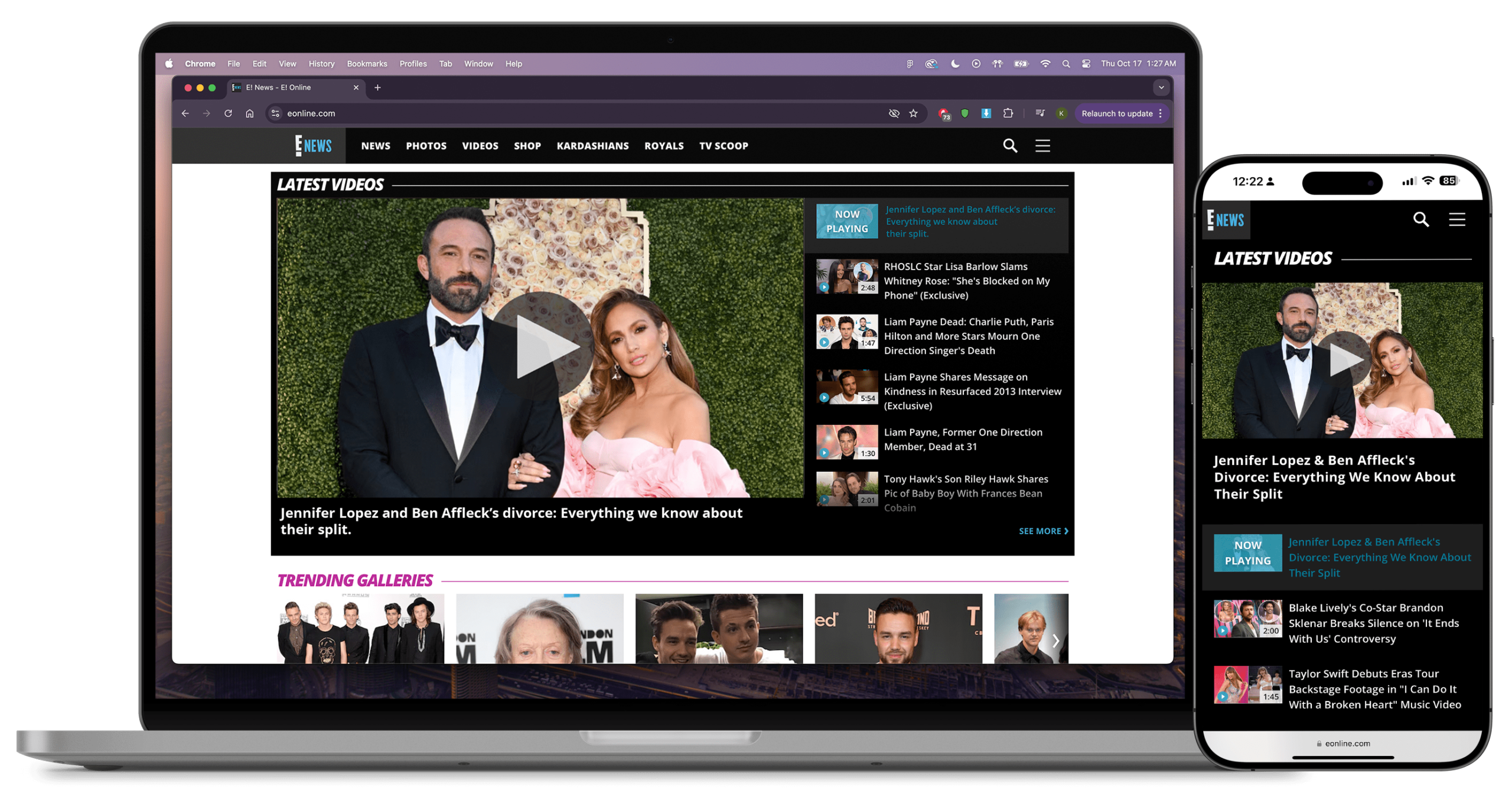Open the blue download extension icon
1512x796 pixels.
pyautogui.click(x=986, y=113)
